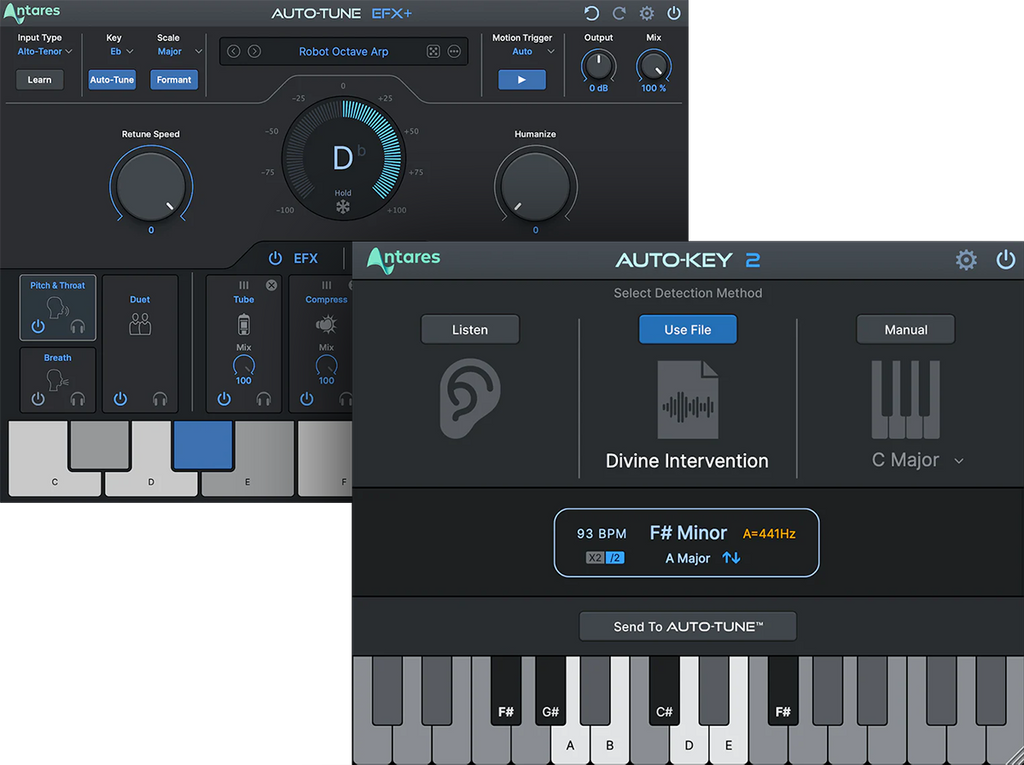Redo the last change in Auto-Tune EFX+
The height and width of the screenshot is (765, 1024).
point(619,13)
